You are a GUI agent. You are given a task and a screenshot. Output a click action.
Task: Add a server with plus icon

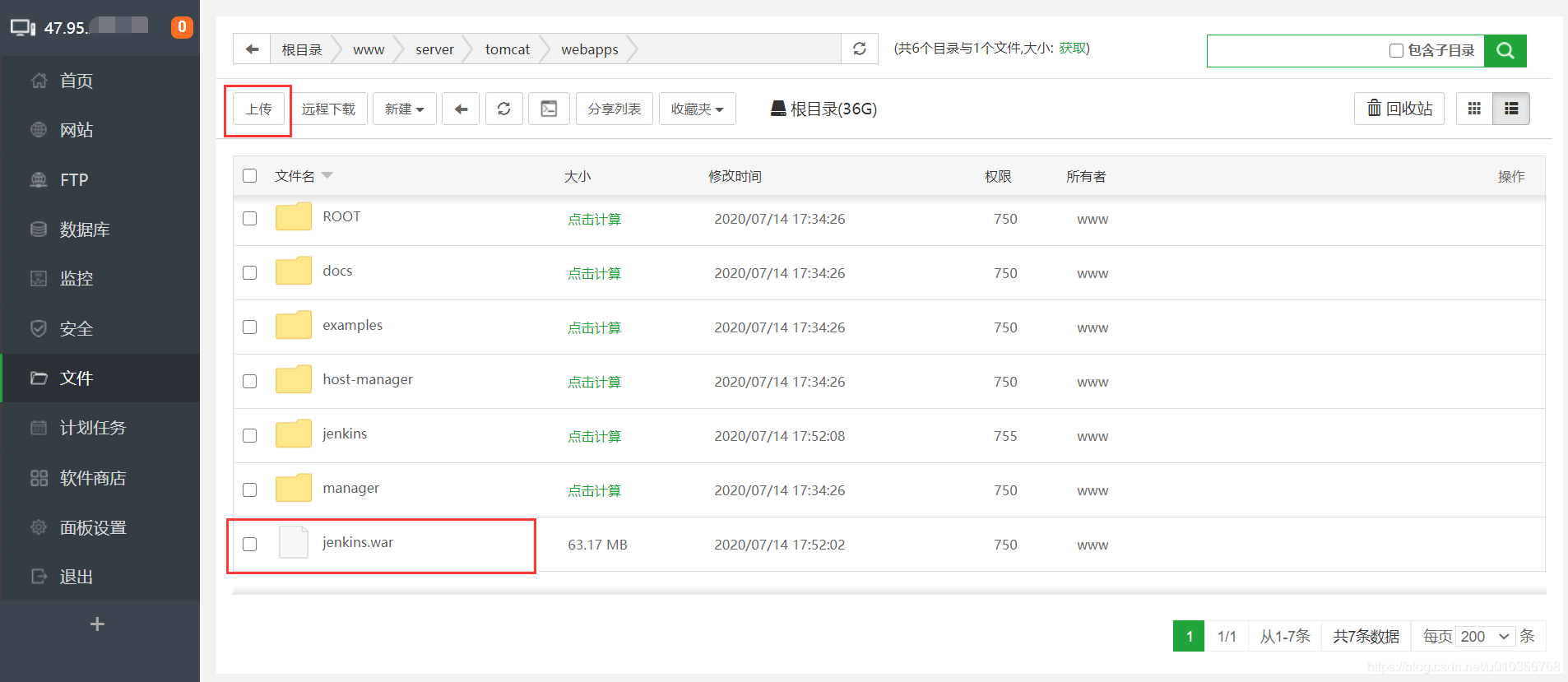[x=97, y=624]
